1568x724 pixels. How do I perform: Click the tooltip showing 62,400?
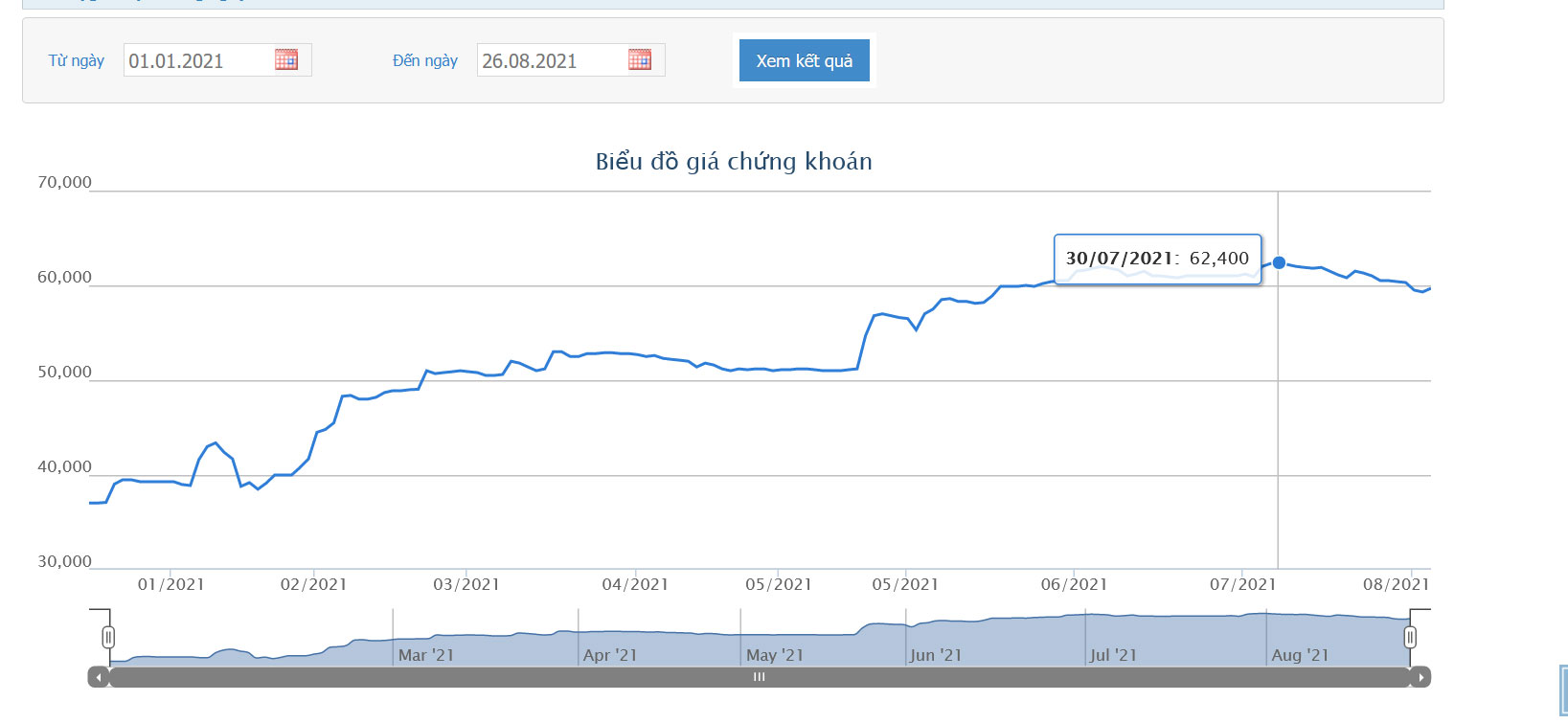pyautogui.click(x=1157, y=259)
